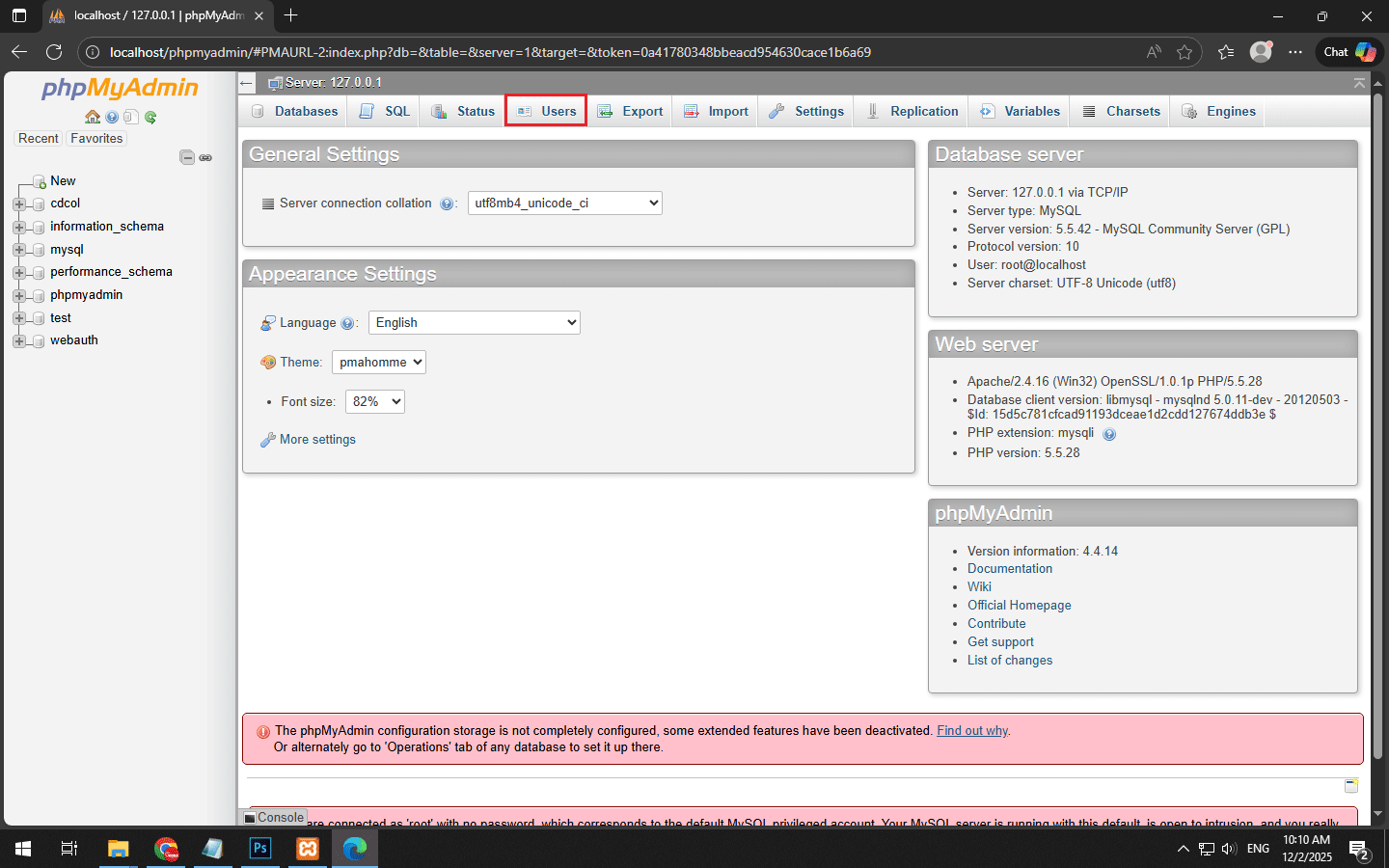Click the help icon beside Server connection collation
Image resolution: width=1389 pixels, height=868 pixels.
click(x=447, y=203)
